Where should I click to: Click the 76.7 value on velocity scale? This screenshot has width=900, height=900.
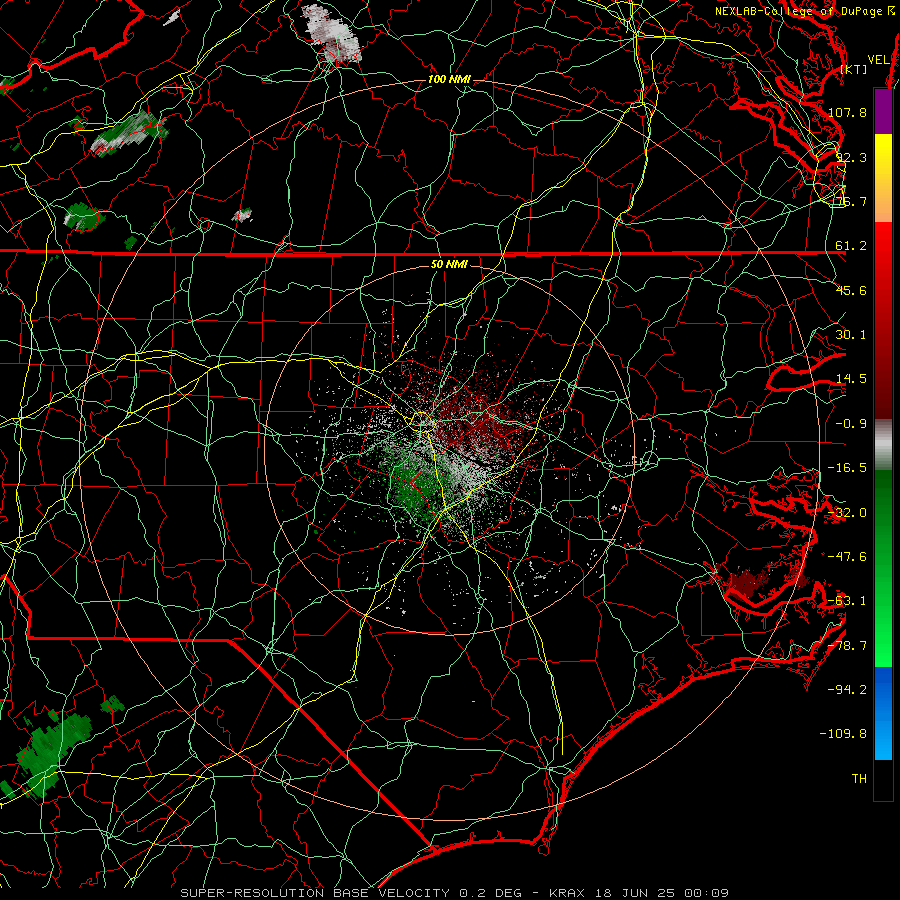point(851,201)
